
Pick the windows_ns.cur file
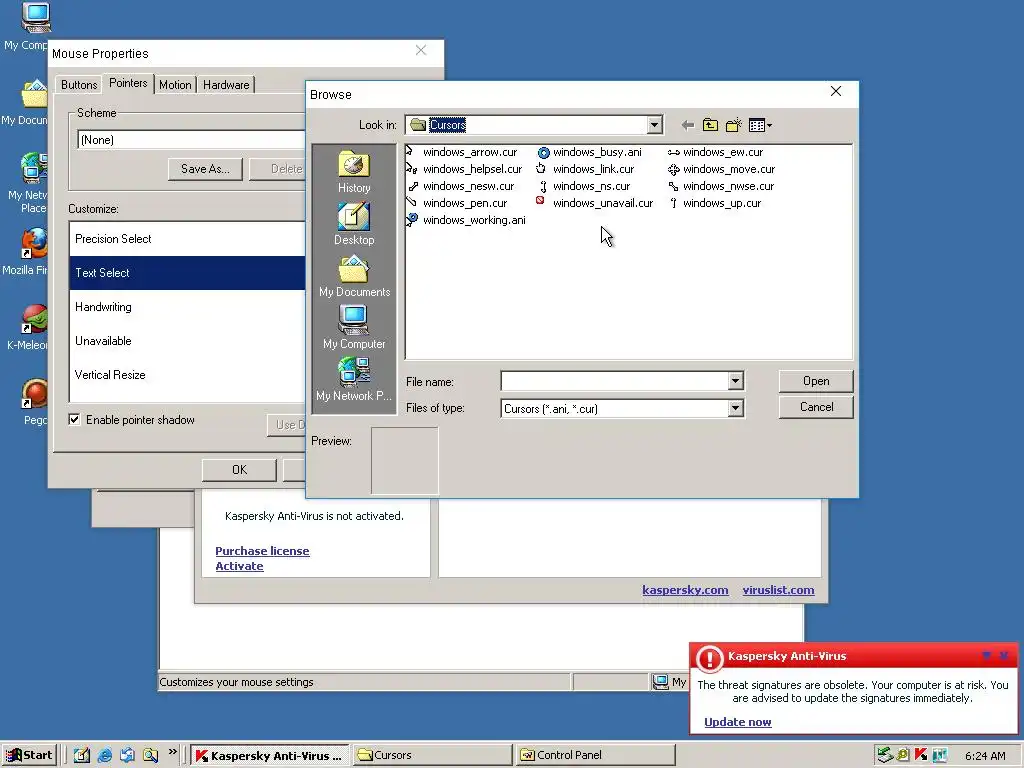click(584, 186)
